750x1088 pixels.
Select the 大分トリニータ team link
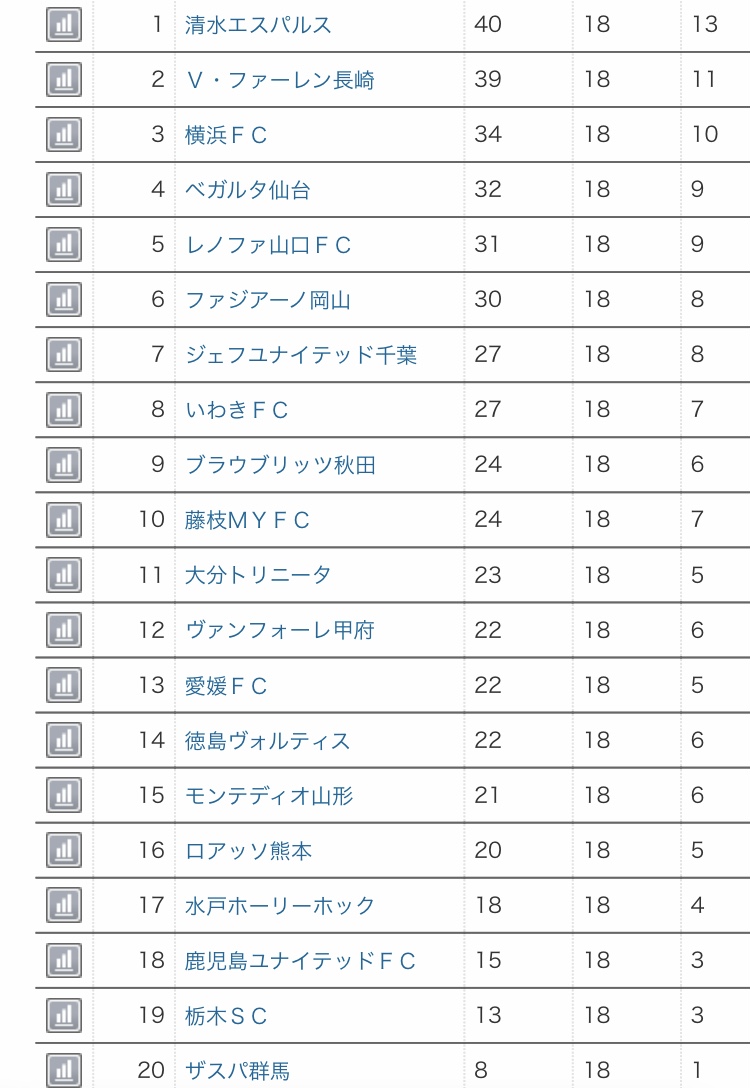(x=258, y=575)
